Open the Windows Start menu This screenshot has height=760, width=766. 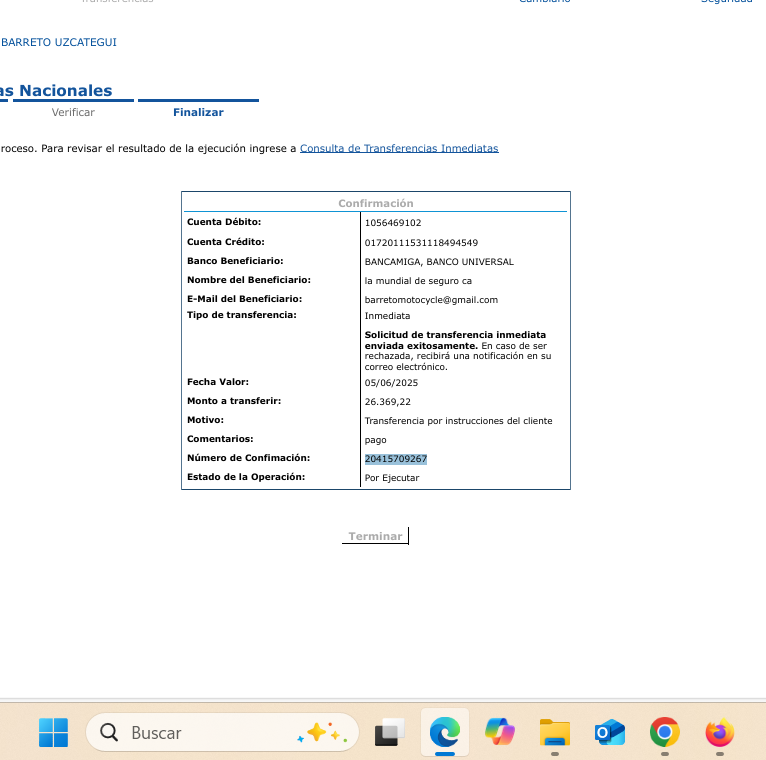[54, 733]
